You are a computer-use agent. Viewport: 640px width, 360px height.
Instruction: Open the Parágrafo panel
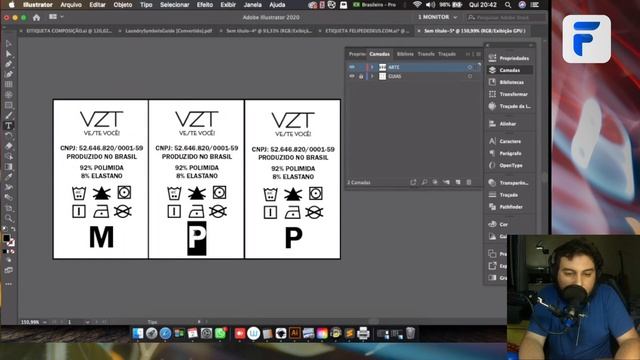coord(510,153)
